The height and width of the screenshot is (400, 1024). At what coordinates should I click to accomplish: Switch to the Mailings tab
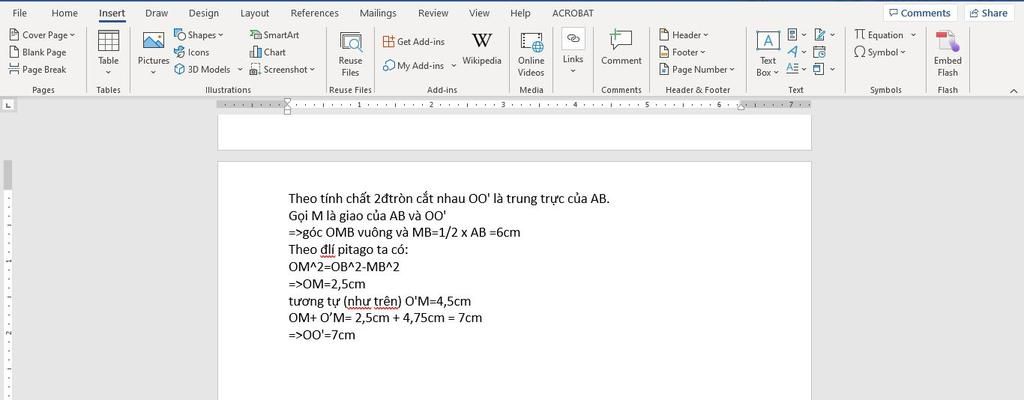[x=378, y=13]
